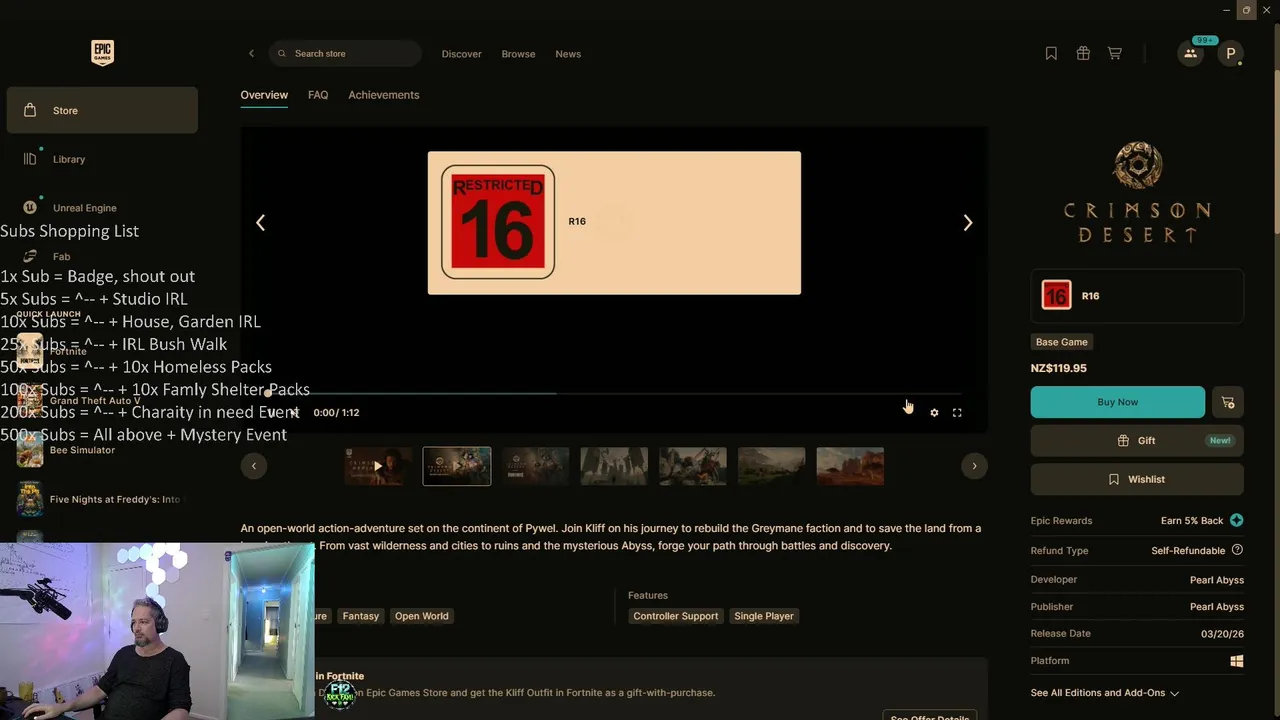Expand See All Editions and Add-Ons

click(1105, 693)
